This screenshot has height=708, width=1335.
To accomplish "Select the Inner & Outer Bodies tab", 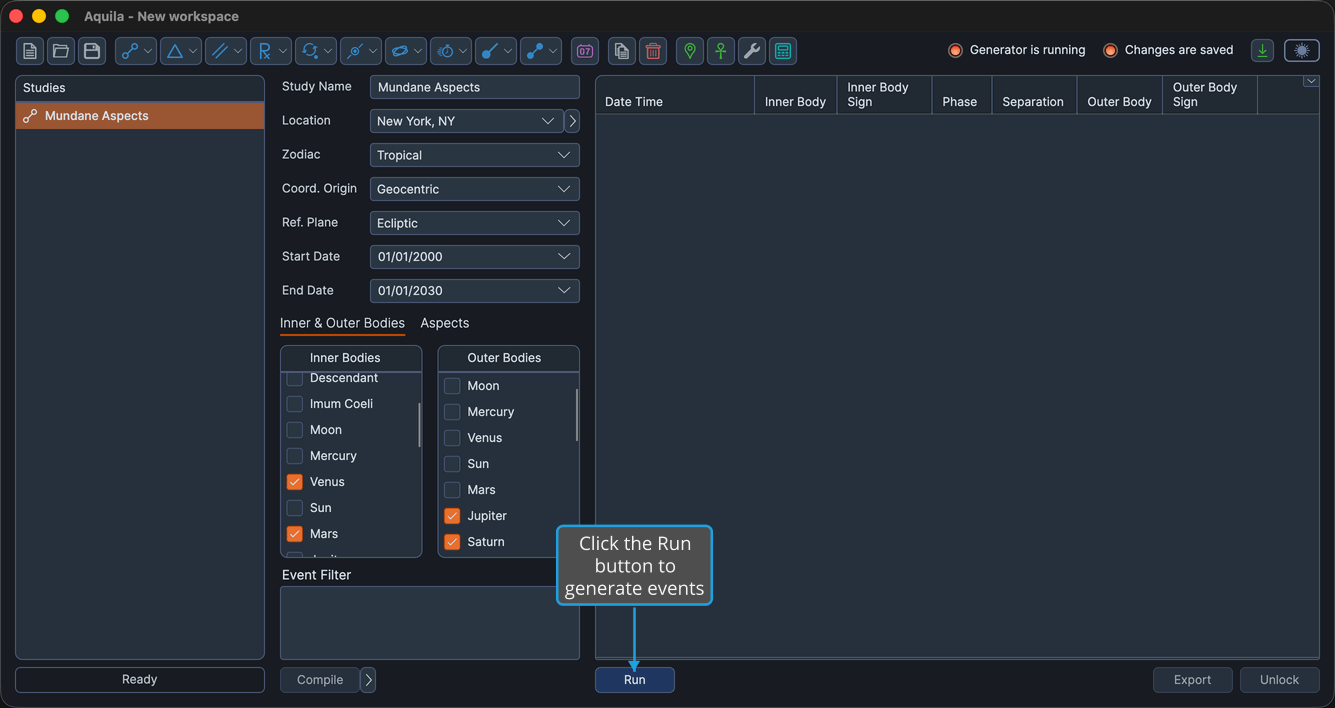I will pyautogui.click(x=342, y=323).
